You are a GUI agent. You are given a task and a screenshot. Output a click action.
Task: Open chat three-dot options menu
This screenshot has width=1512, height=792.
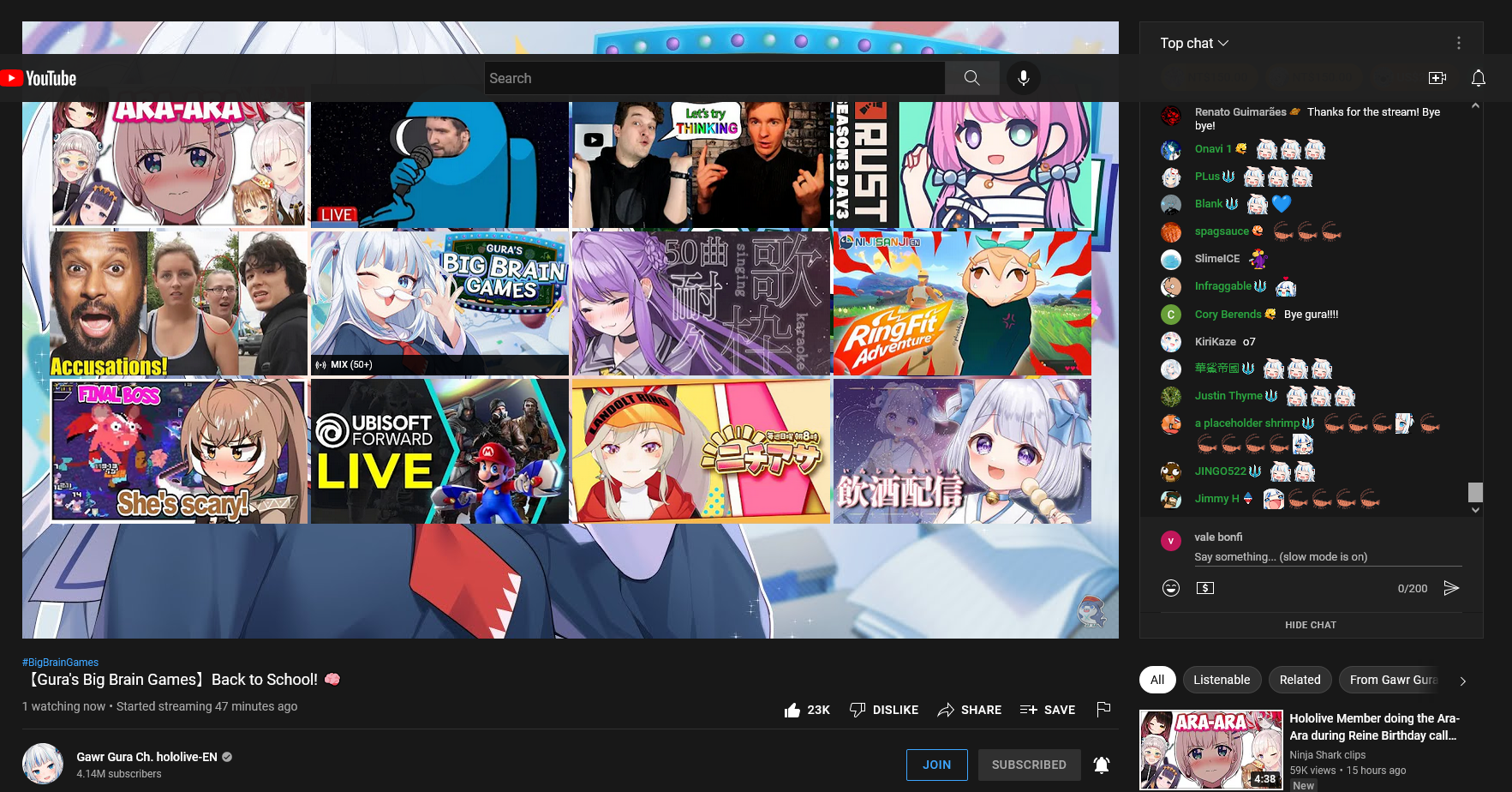point(1459,43)
